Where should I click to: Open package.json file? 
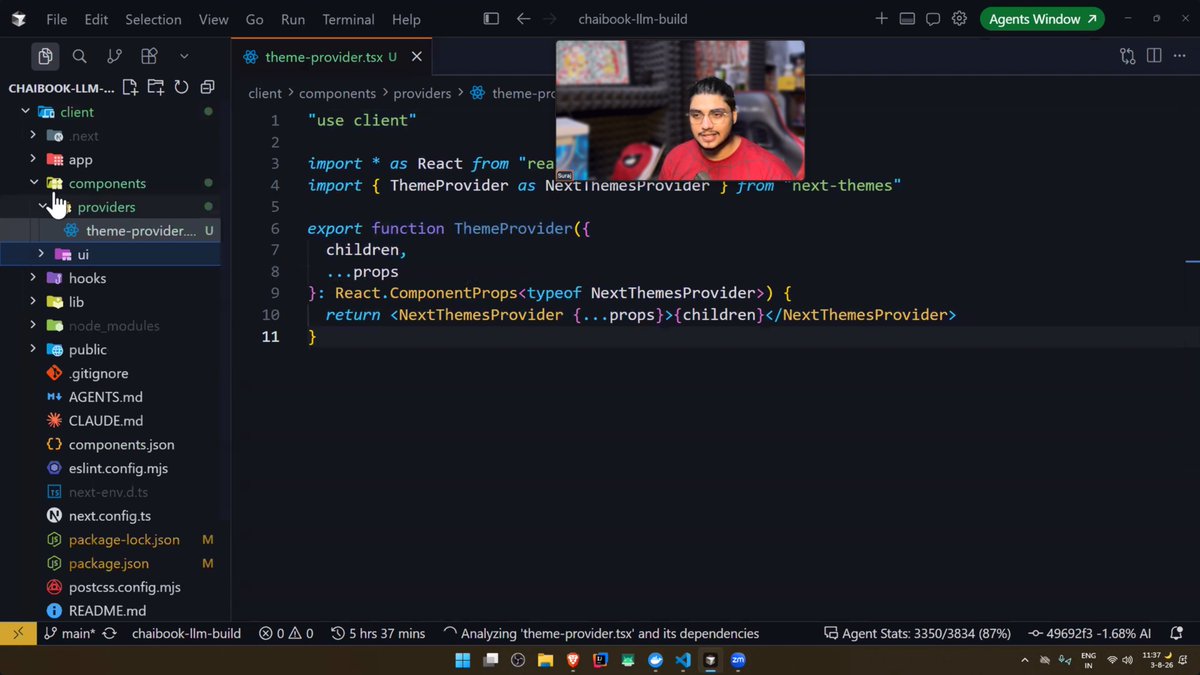click(110, 564)
